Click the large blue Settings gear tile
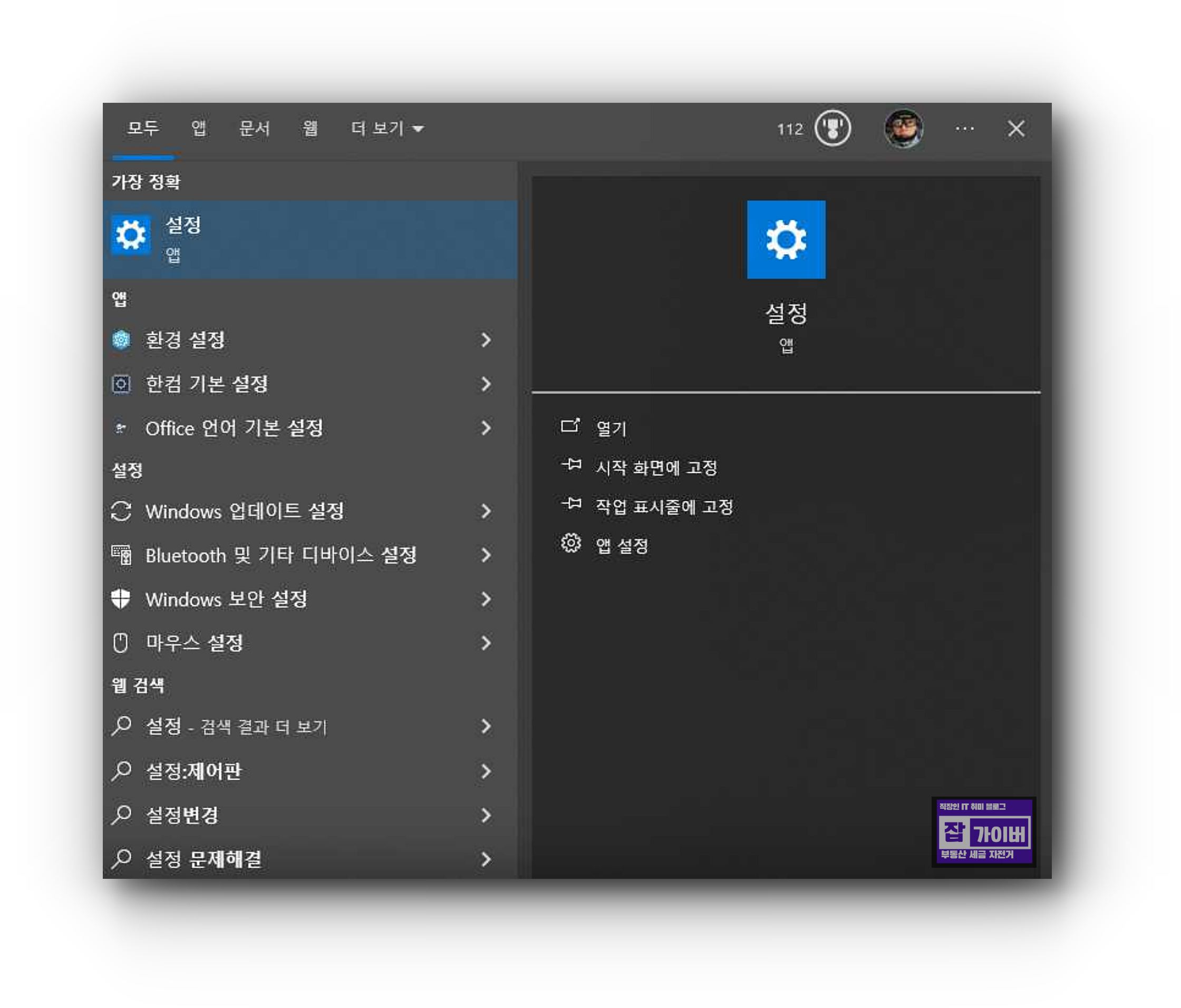The image size is (1181, 1008). click(786, 239)
